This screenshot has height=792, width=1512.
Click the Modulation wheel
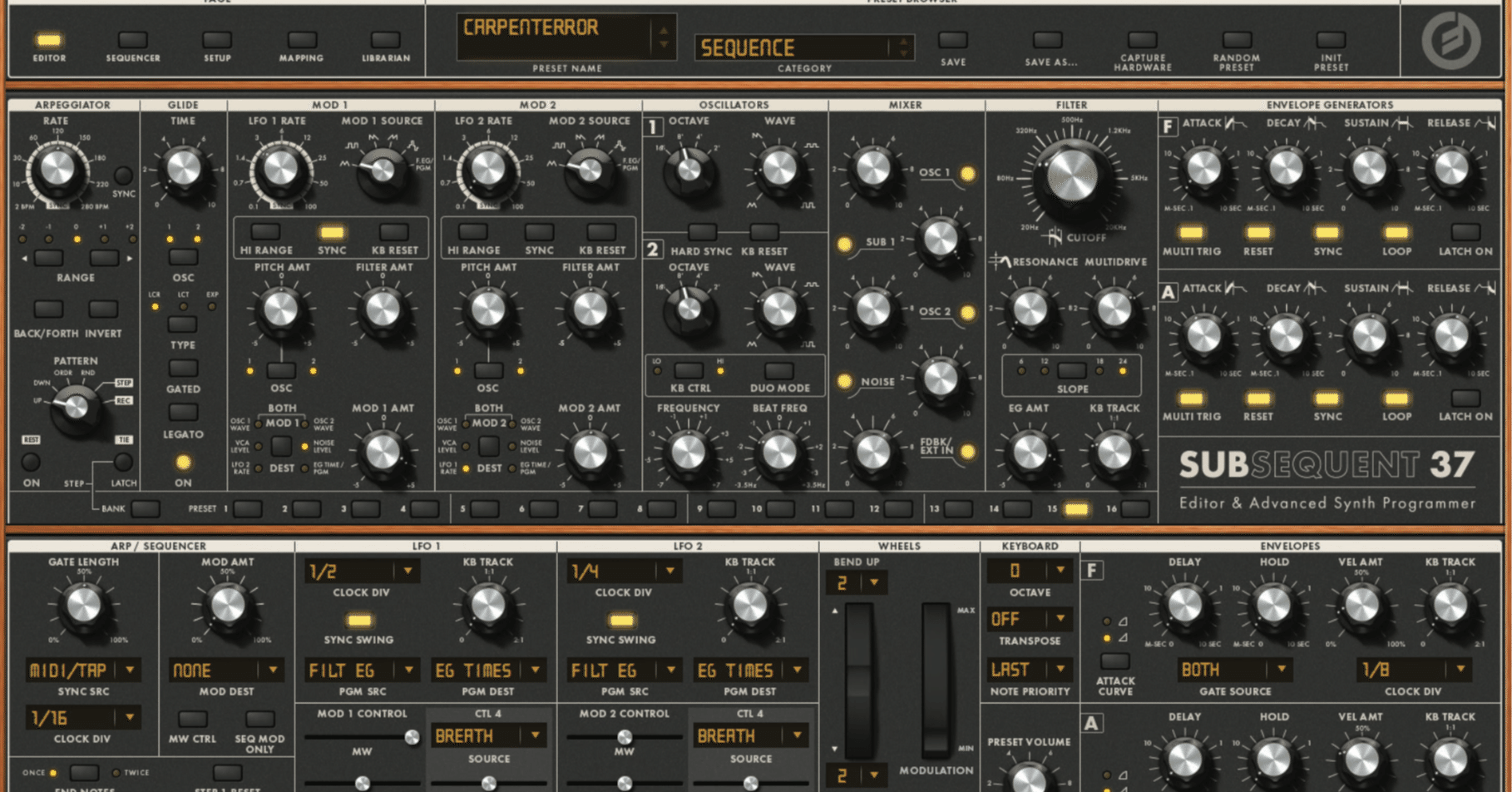pyautogui.click(x=936, y=679)
